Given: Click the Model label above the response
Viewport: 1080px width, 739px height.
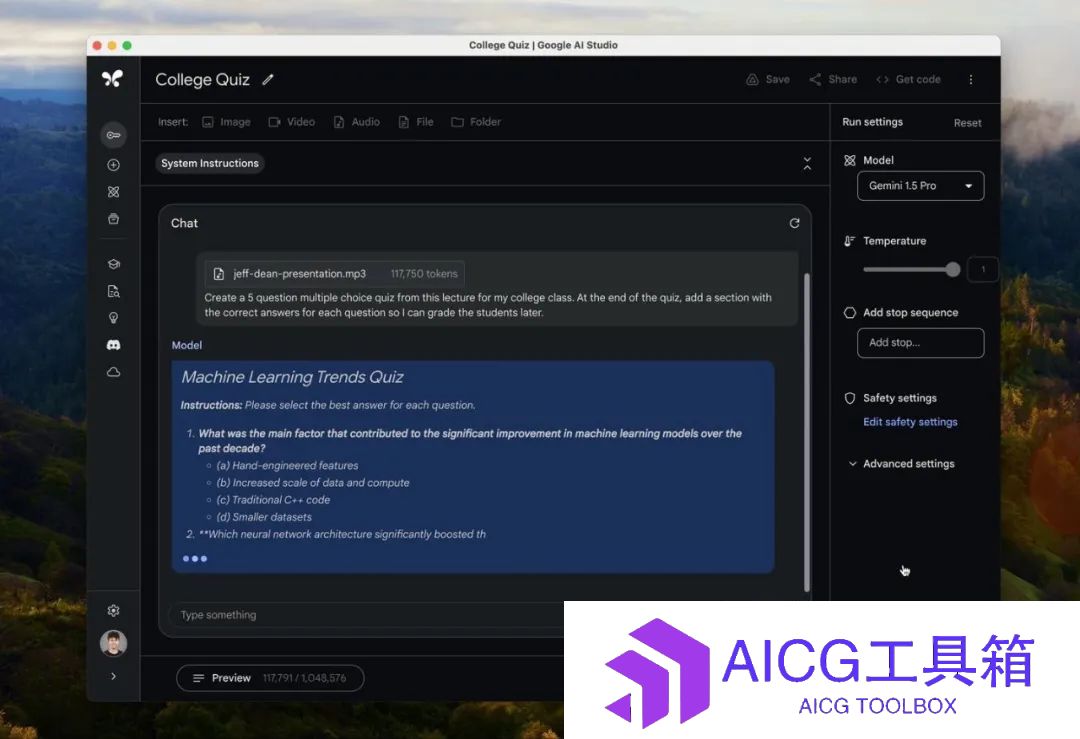Looking at the screenshot, I should 187,345.
